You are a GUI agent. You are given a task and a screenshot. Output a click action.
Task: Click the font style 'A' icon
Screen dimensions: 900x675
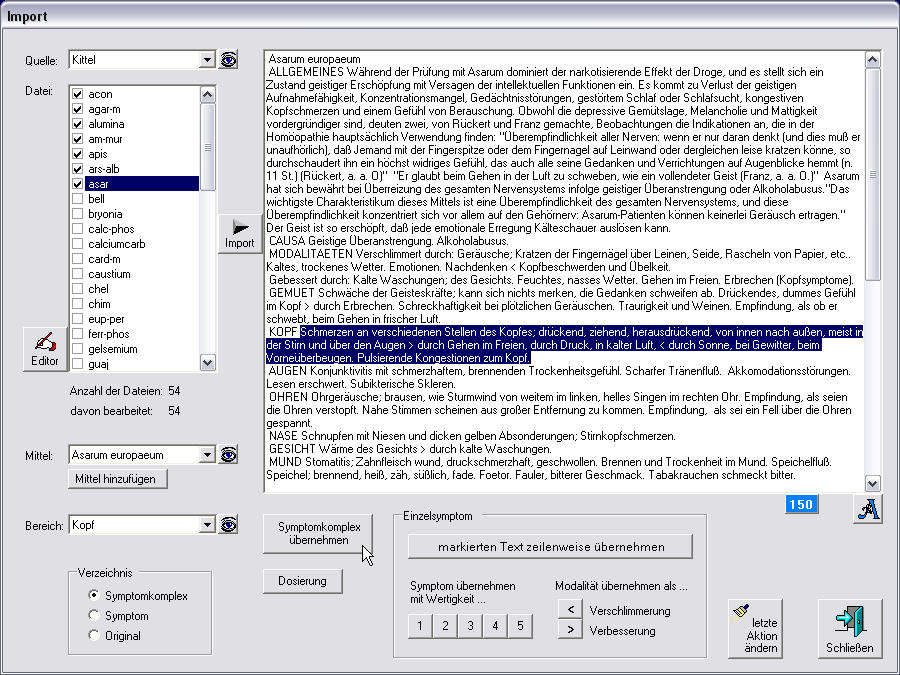coord(866,508)
